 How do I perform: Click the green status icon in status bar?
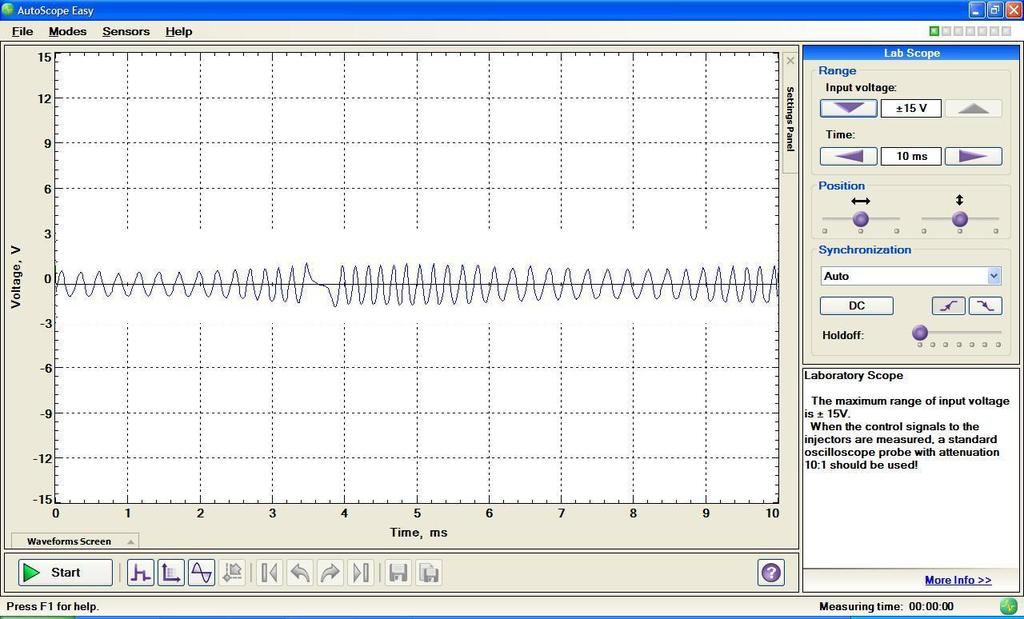pos(1008,607)
